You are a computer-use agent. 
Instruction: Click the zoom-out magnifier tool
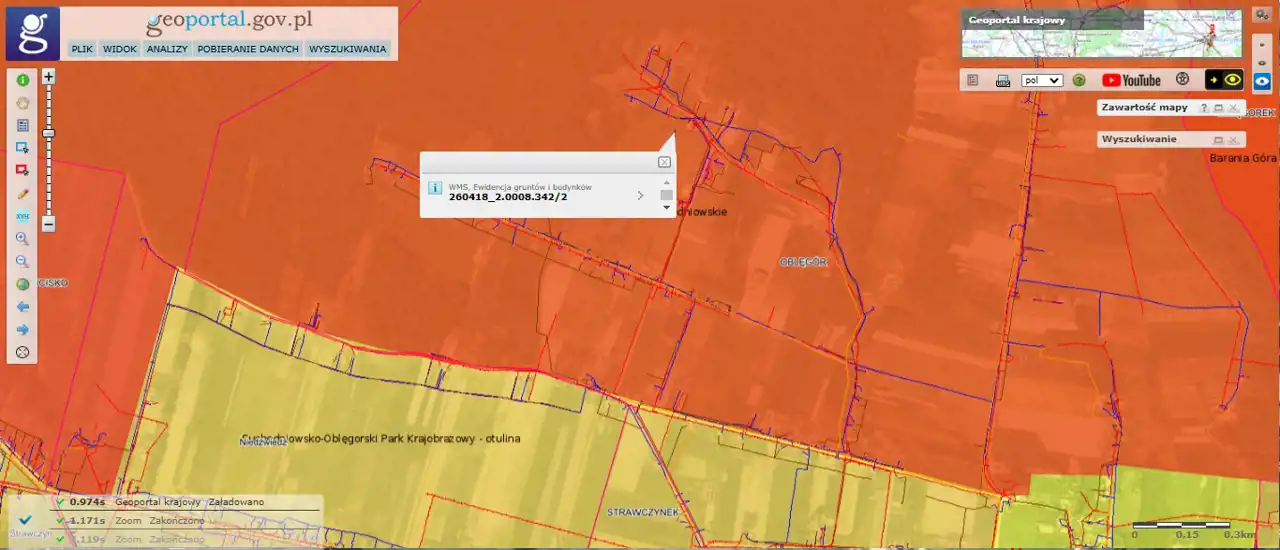(x=22, y=262)
